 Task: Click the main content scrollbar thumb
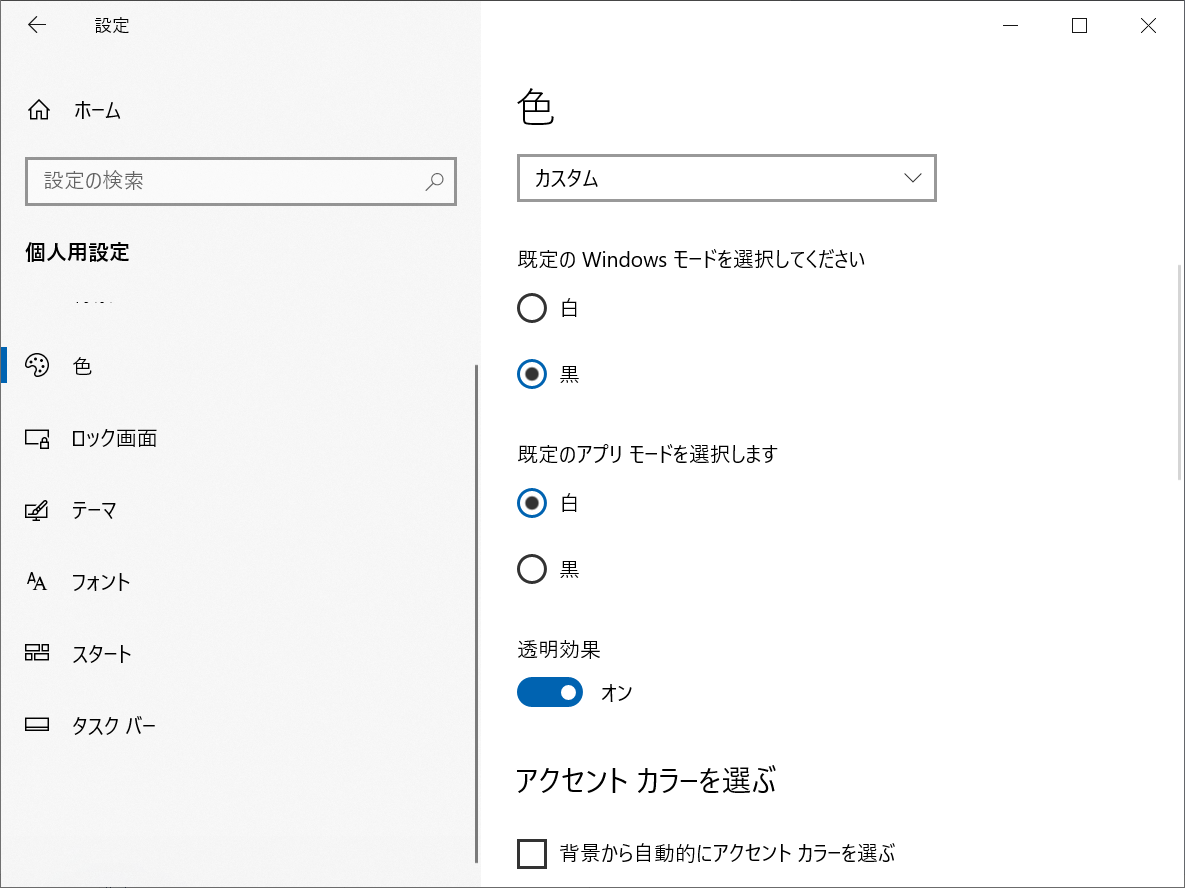click(x=1180, y=373)
